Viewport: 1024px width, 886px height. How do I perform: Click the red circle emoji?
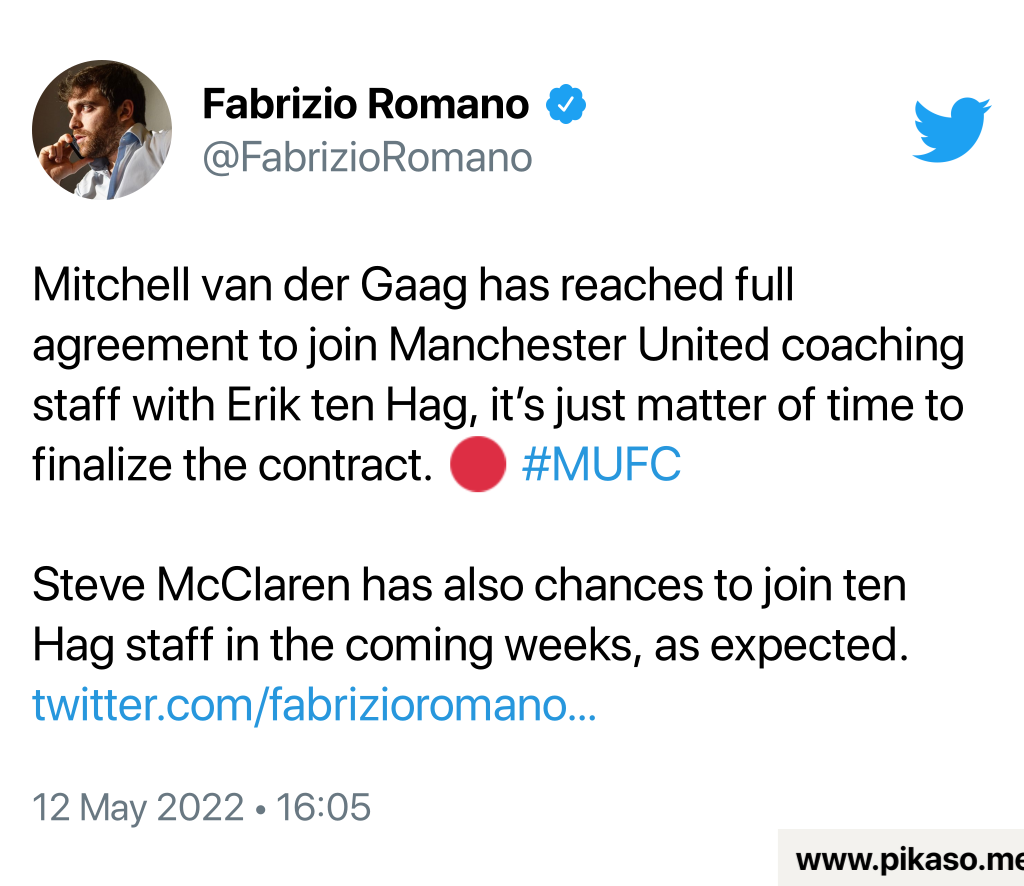coord(476,465)
